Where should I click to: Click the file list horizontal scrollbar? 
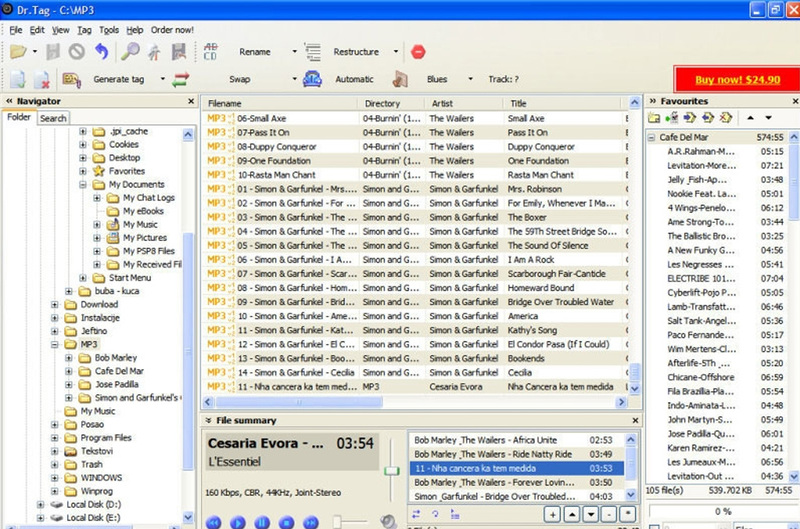click(x=299, y=402)
